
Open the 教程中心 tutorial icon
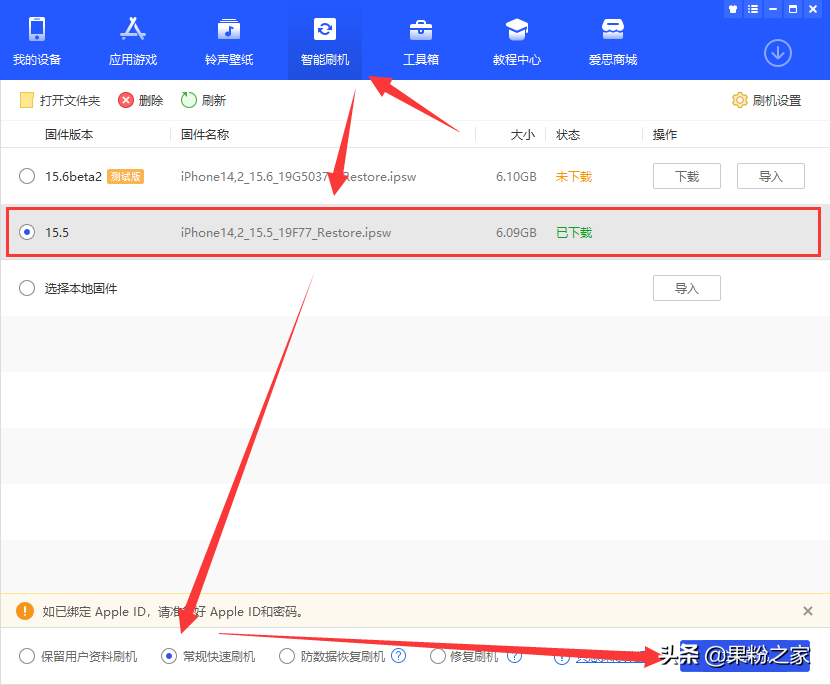click(516, 29)
